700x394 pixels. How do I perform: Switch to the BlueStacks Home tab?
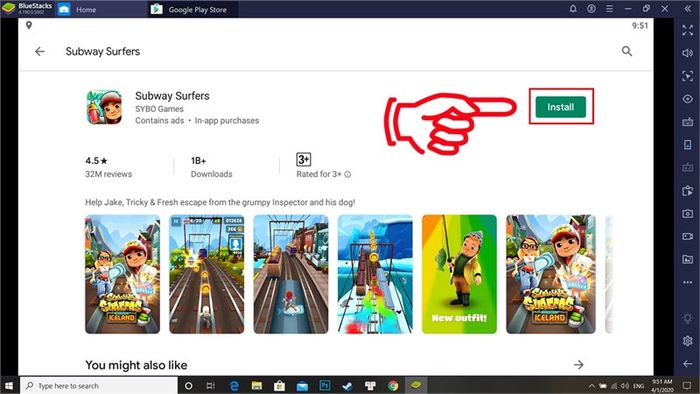click(x=78, y=9)
